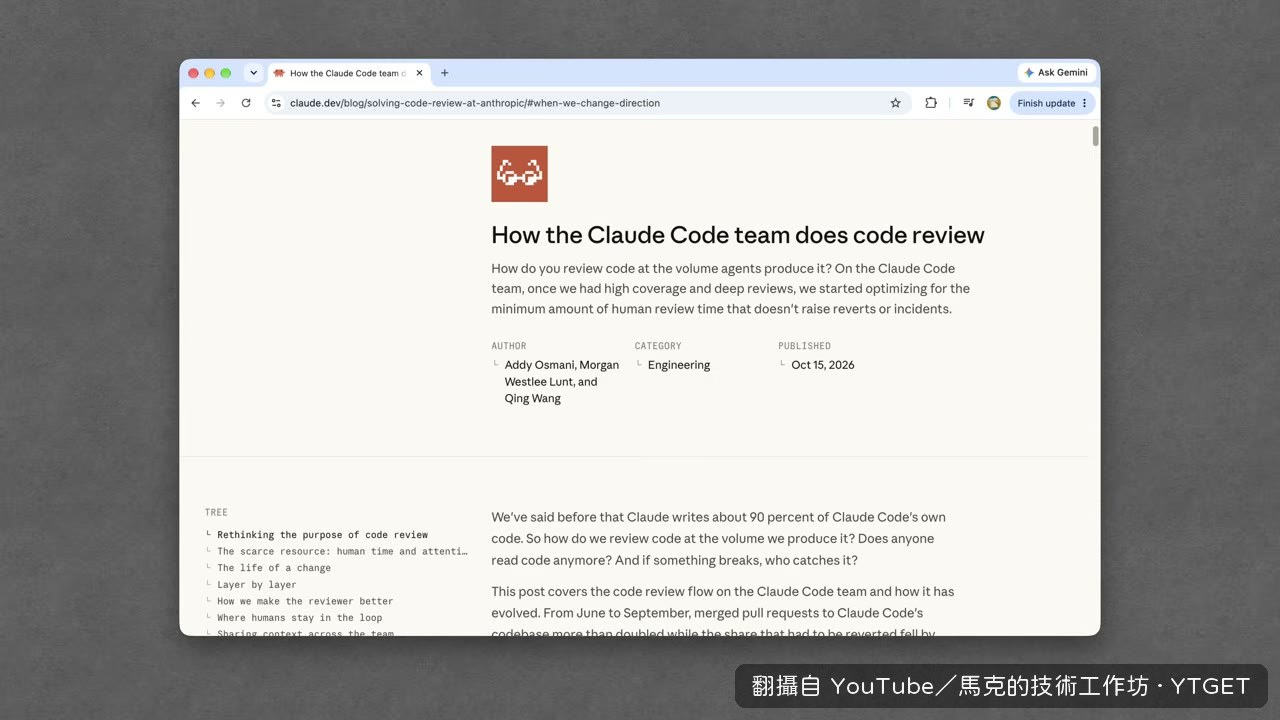
Task: Jump to The scarce resource: human time section
Action: pyautogui.click(x=342, y=551)
